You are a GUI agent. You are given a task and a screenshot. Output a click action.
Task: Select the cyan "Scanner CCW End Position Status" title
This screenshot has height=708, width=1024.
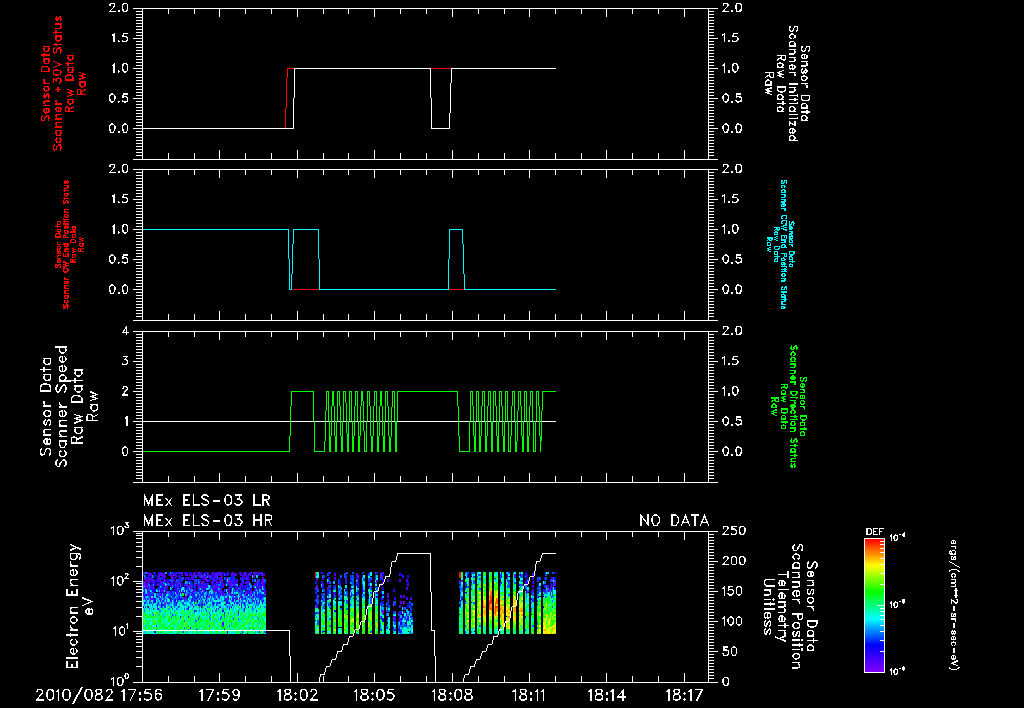click(783, 244)
